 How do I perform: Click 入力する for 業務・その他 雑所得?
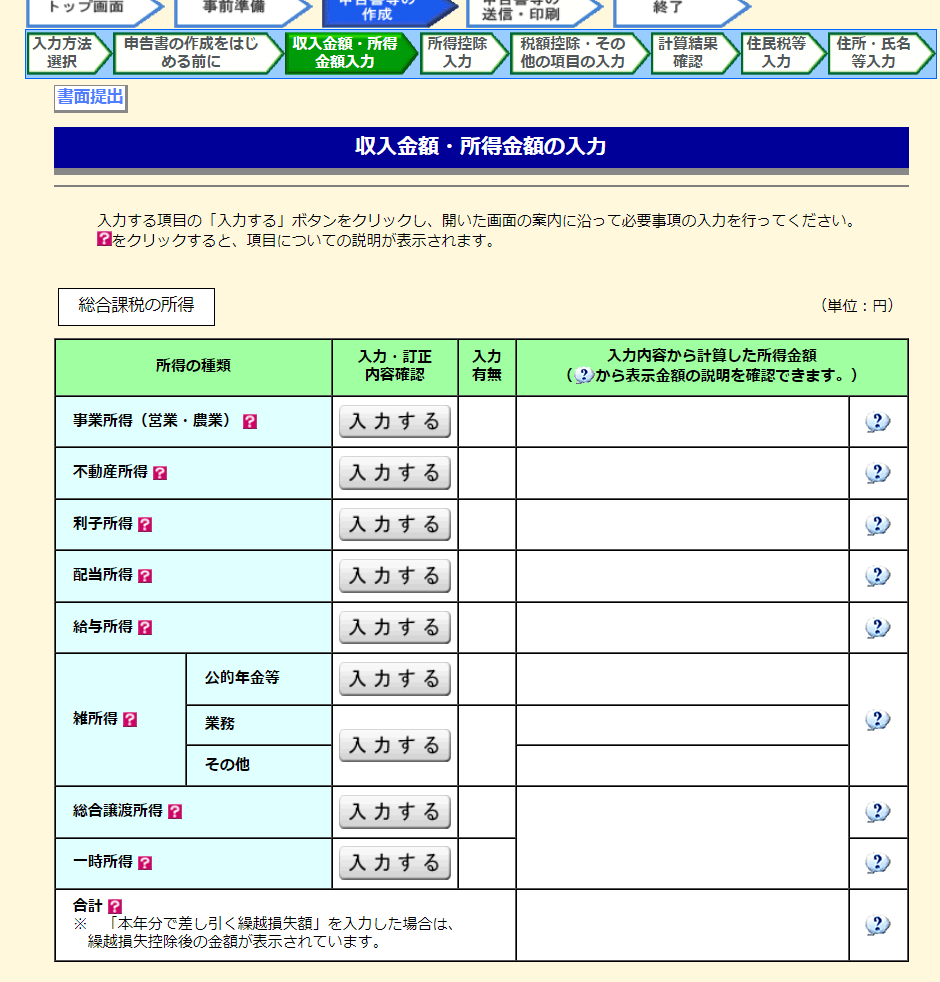pos(395,745)
